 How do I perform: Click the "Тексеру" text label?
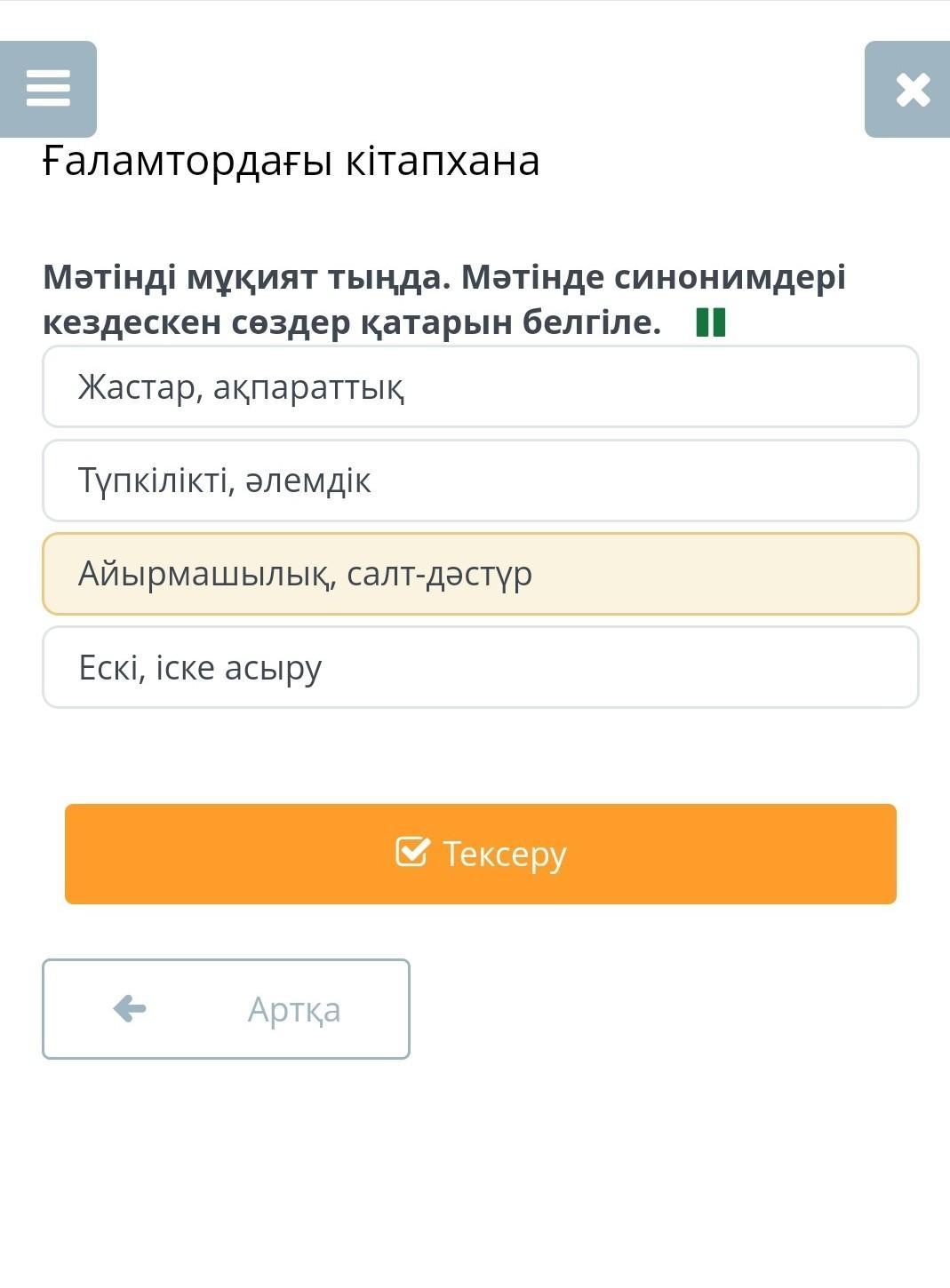[x=504, y=854]
